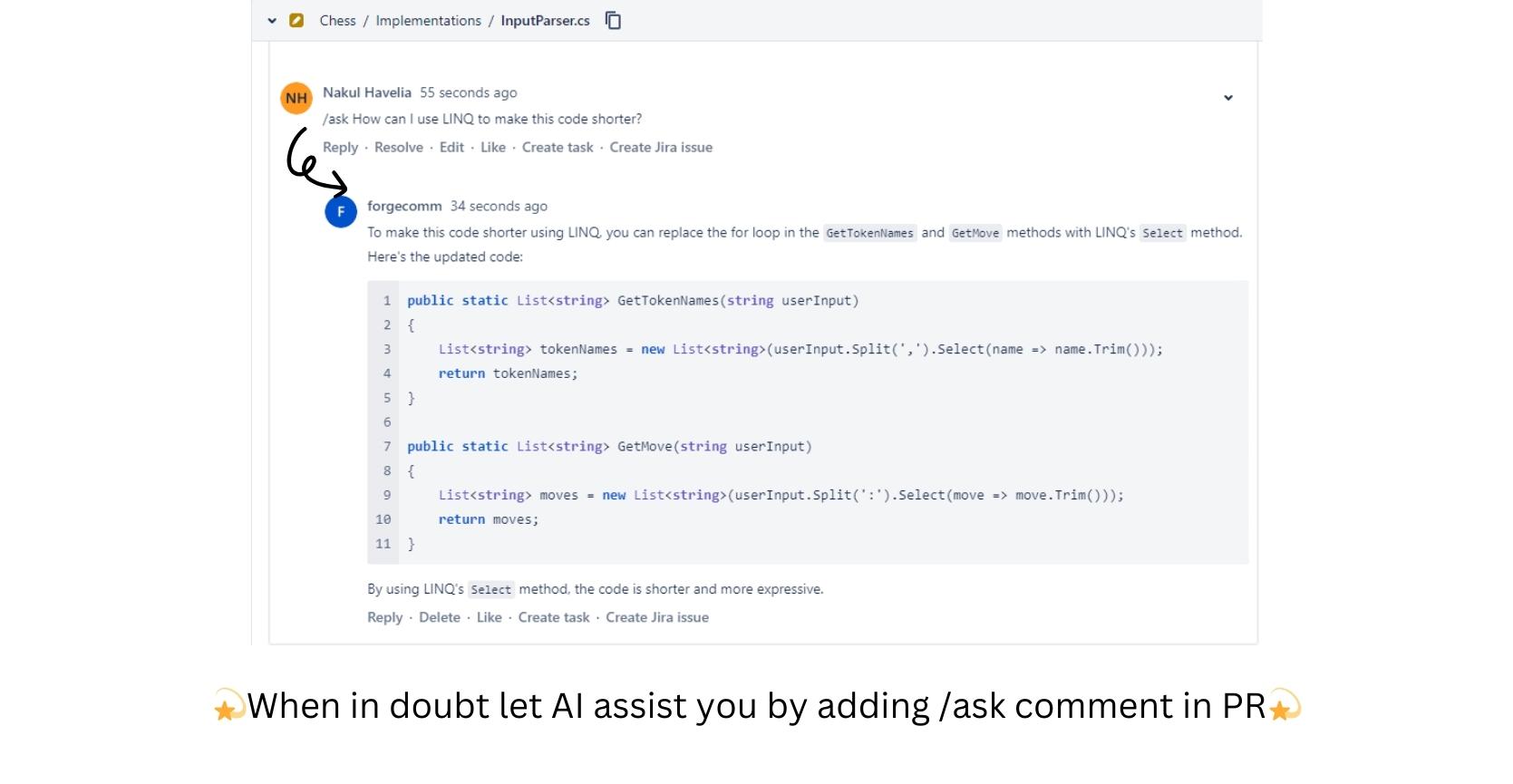
Task: Reply to Nakul Havelia's comment
Action: tap(341, 147)
